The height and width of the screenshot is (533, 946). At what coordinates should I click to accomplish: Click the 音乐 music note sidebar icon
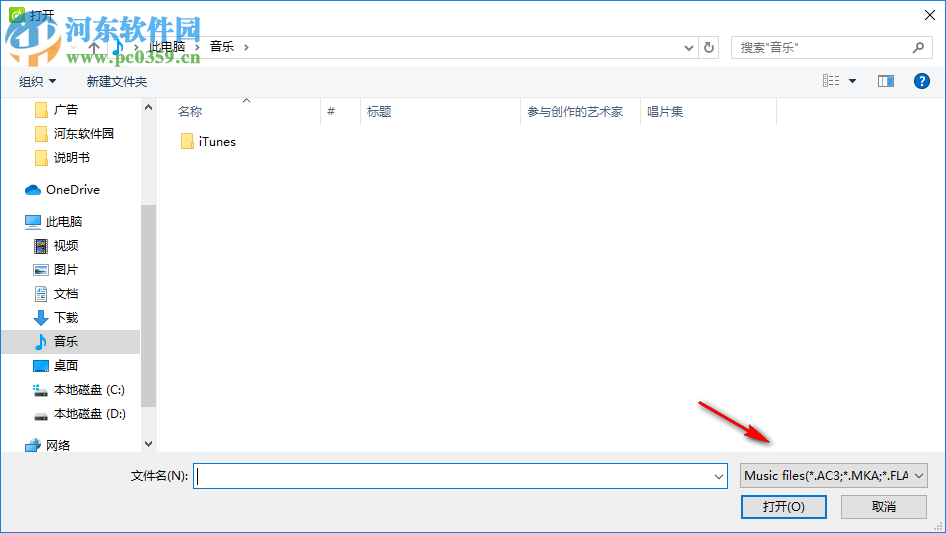(40, 342)
